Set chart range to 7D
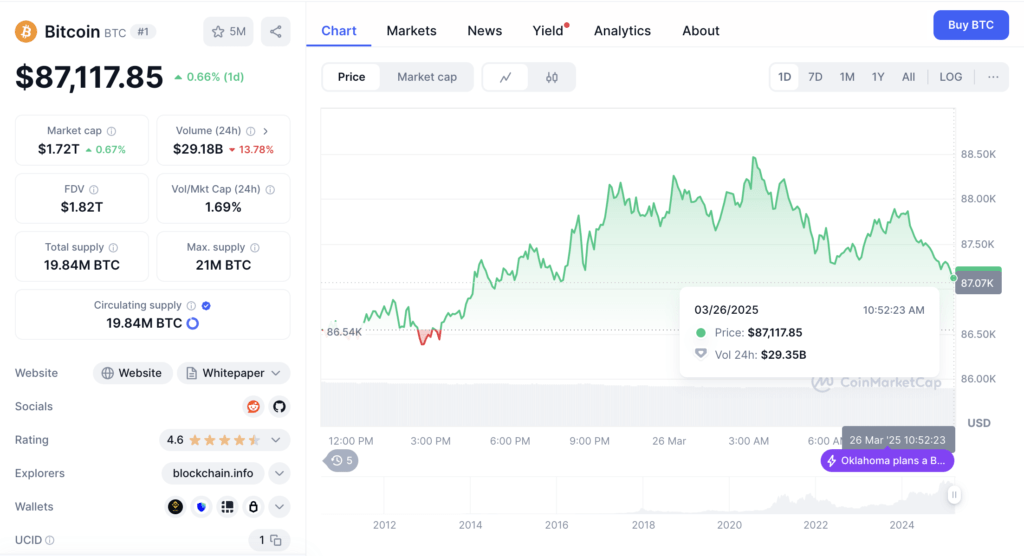Viewport: 1024px width, 556px height. click(x=815, y=77)
